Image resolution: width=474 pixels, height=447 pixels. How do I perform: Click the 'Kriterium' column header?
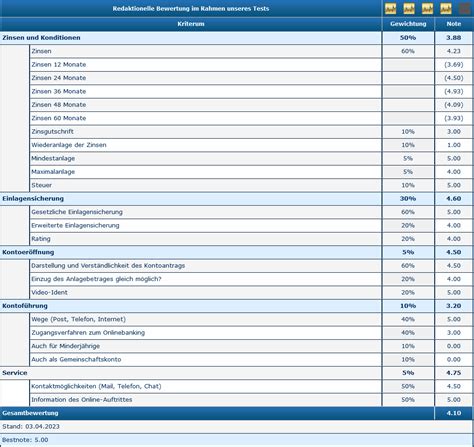191,24
